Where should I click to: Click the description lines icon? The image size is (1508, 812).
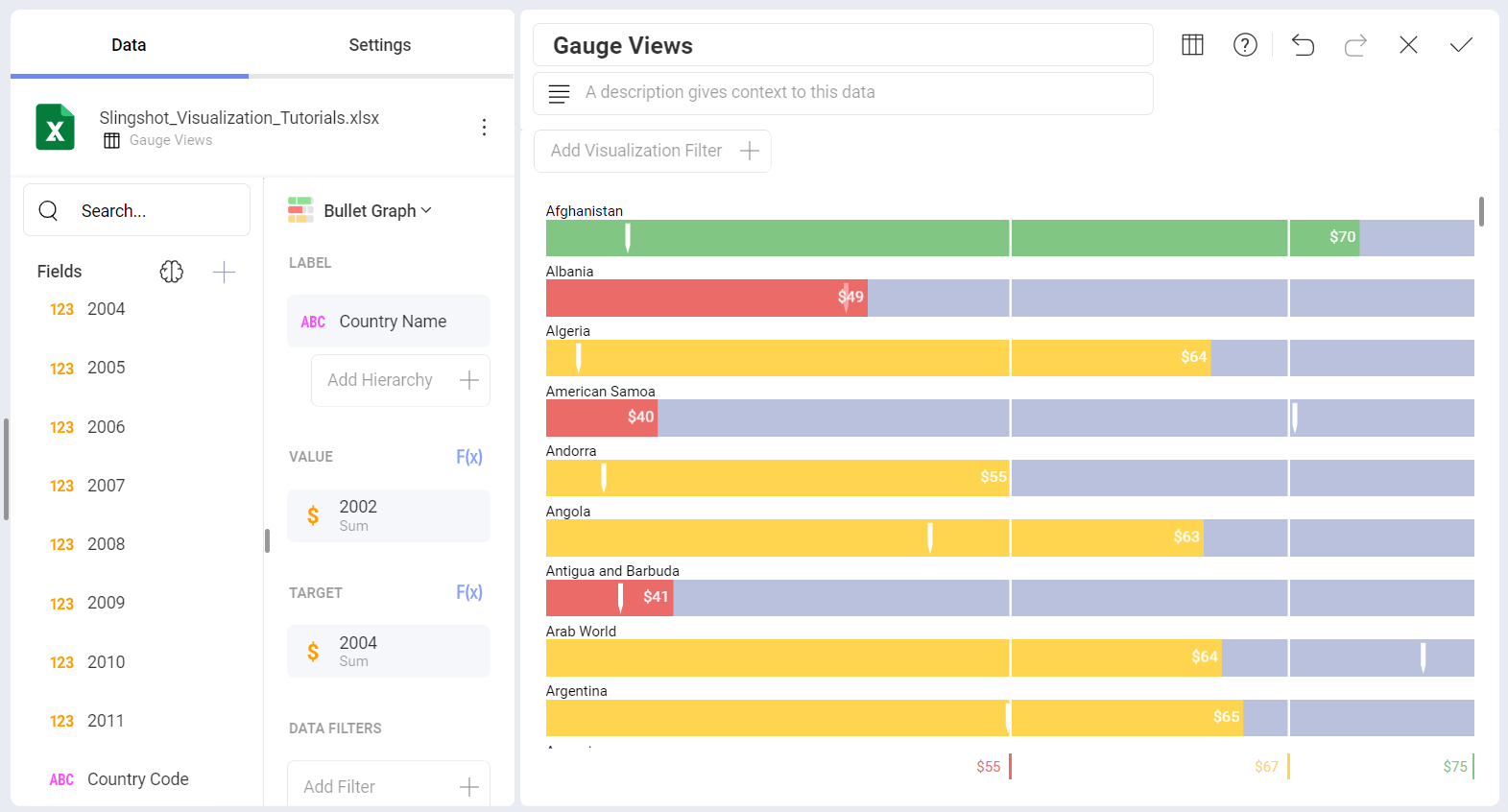click(x=559, y=93)
